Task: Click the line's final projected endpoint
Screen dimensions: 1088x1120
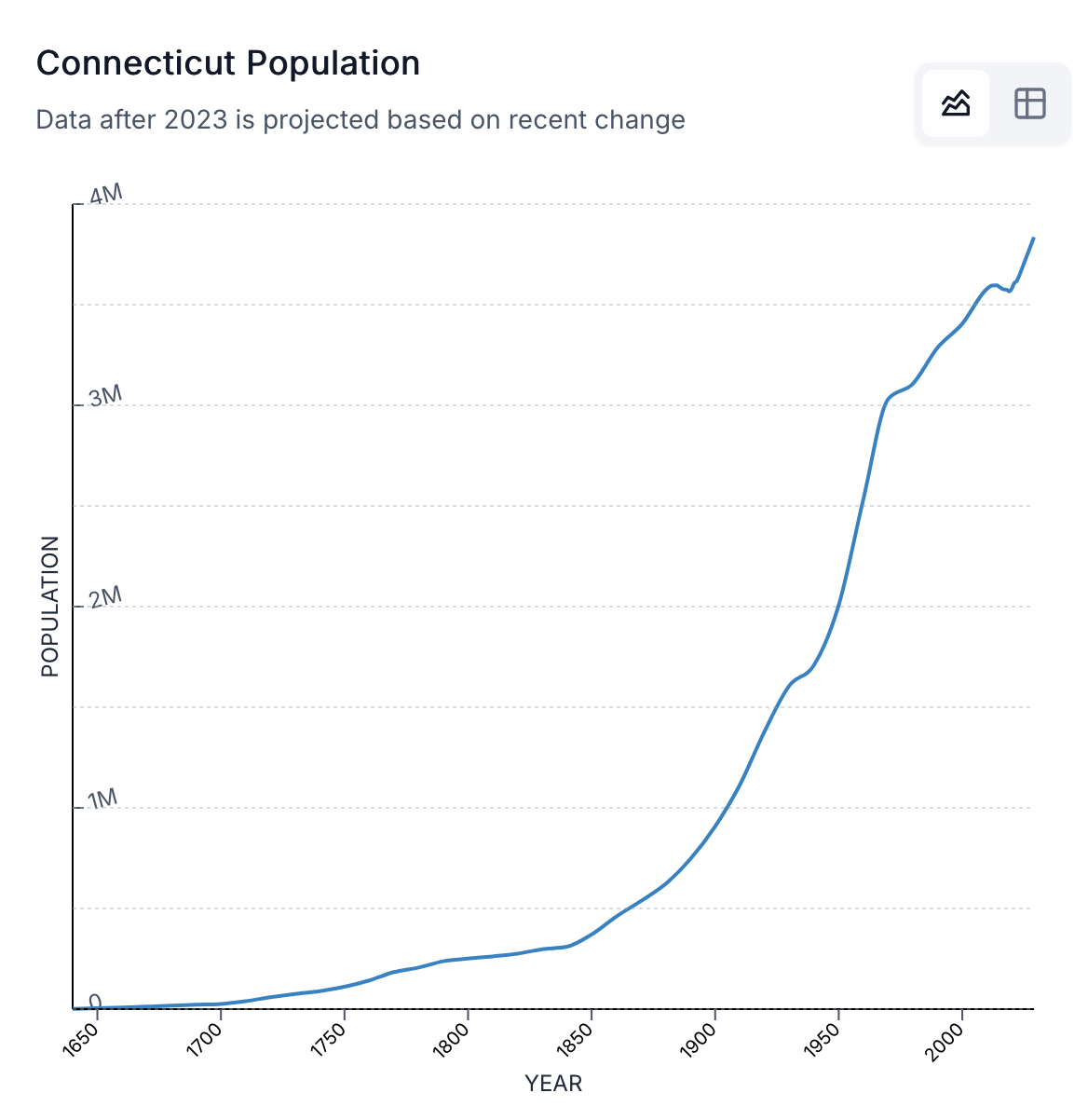Action: coord(1033,239)
